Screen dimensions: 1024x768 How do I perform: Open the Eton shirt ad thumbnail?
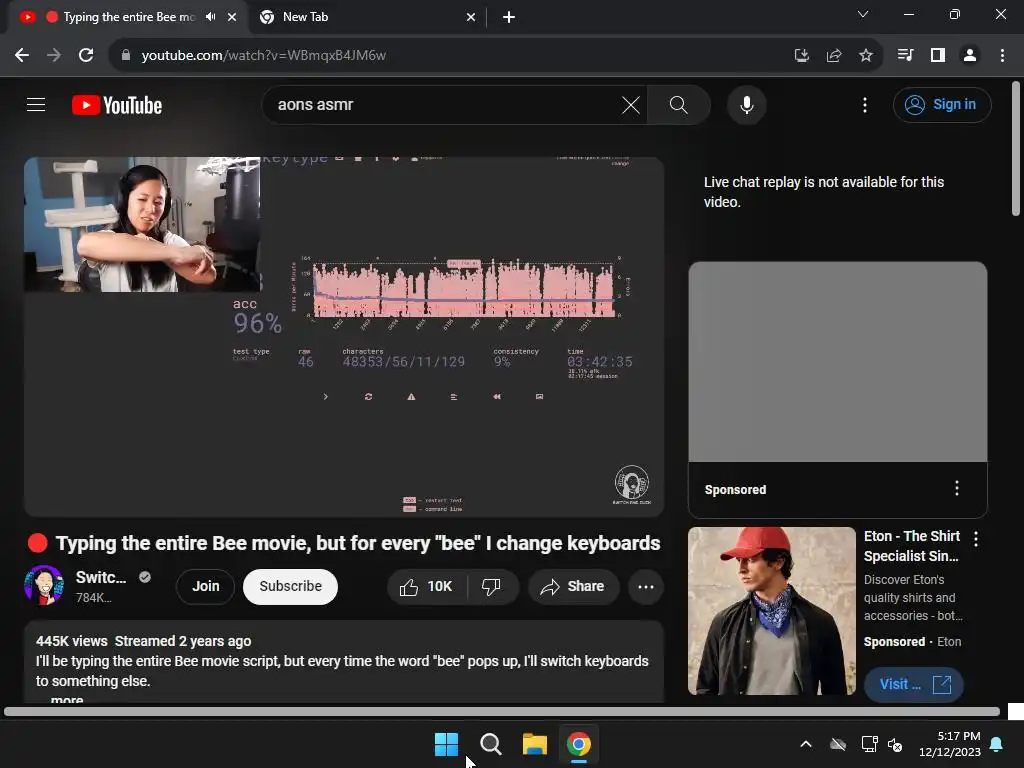coord(771,611)
